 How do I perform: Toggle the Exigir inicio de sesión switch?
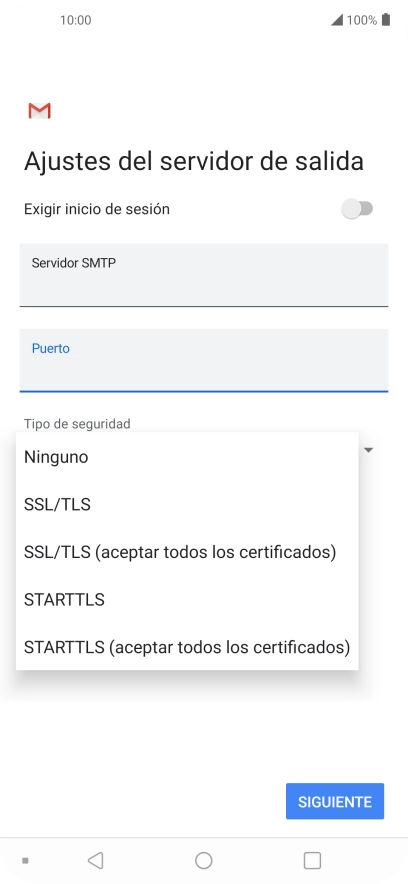coord(357,209)
